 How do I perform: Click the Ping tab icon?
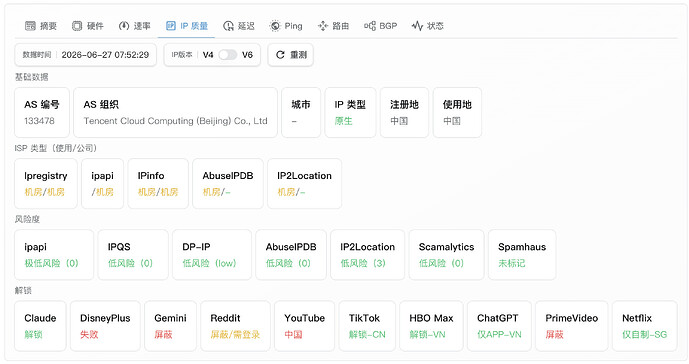(x=275, y=26)
